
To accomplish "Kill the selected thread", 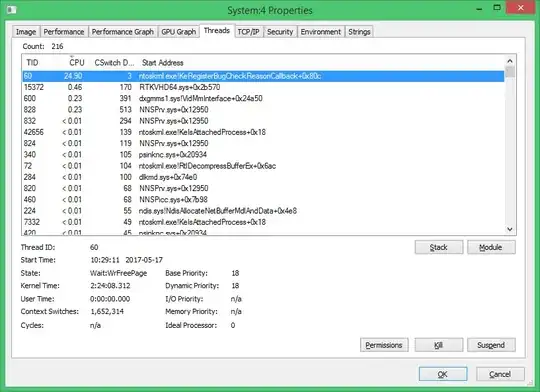I will pos(439,345).
